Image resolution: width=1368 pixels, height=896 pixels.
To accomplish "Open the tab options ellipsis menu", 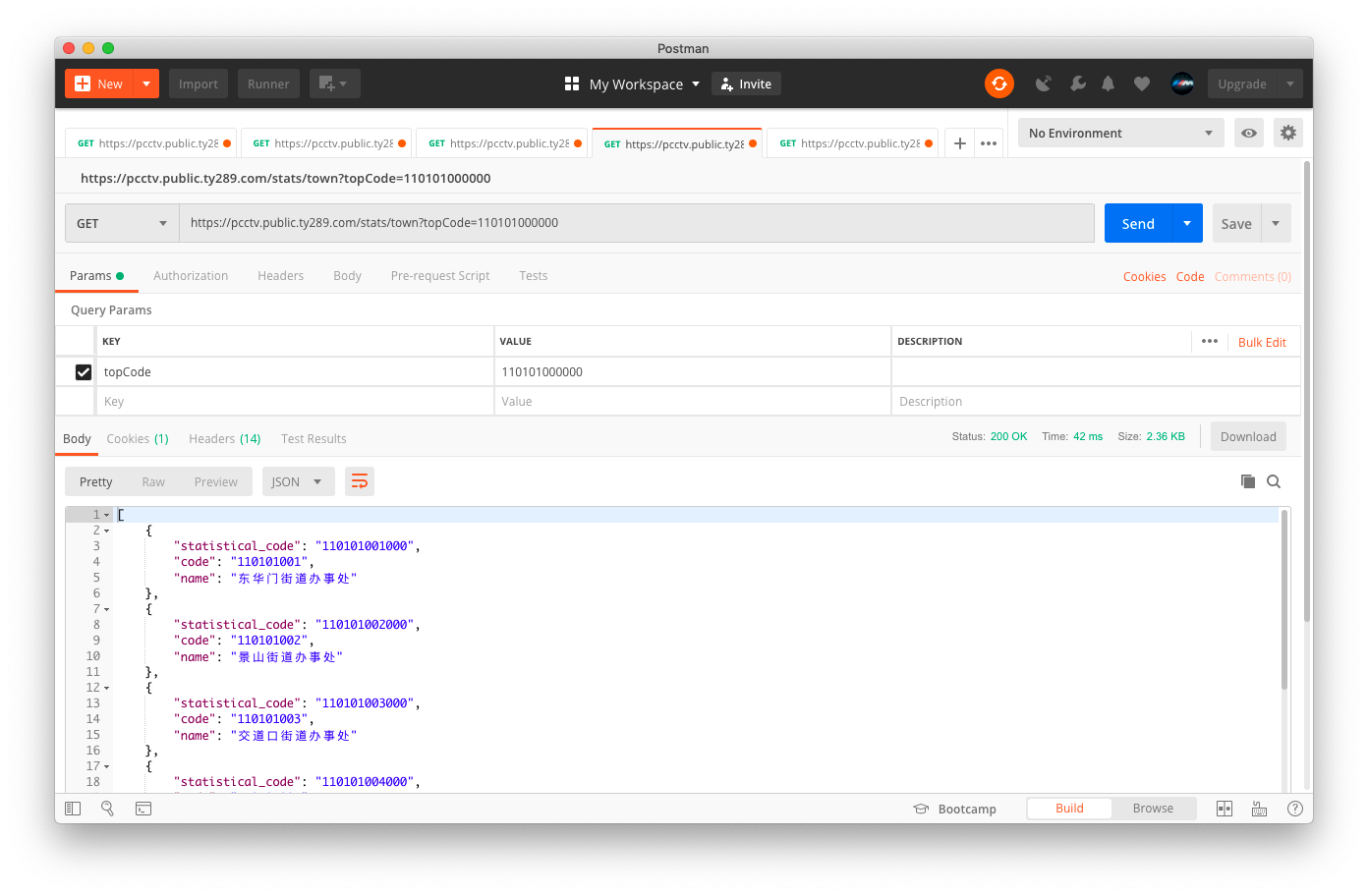I will 989,143.
